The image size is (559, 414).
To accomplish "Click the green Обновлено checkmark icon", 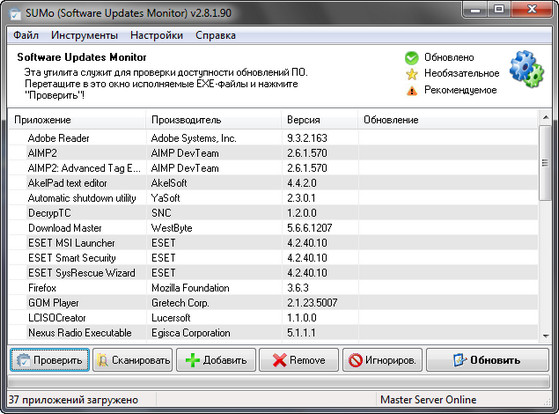I will tap(411, 58).
